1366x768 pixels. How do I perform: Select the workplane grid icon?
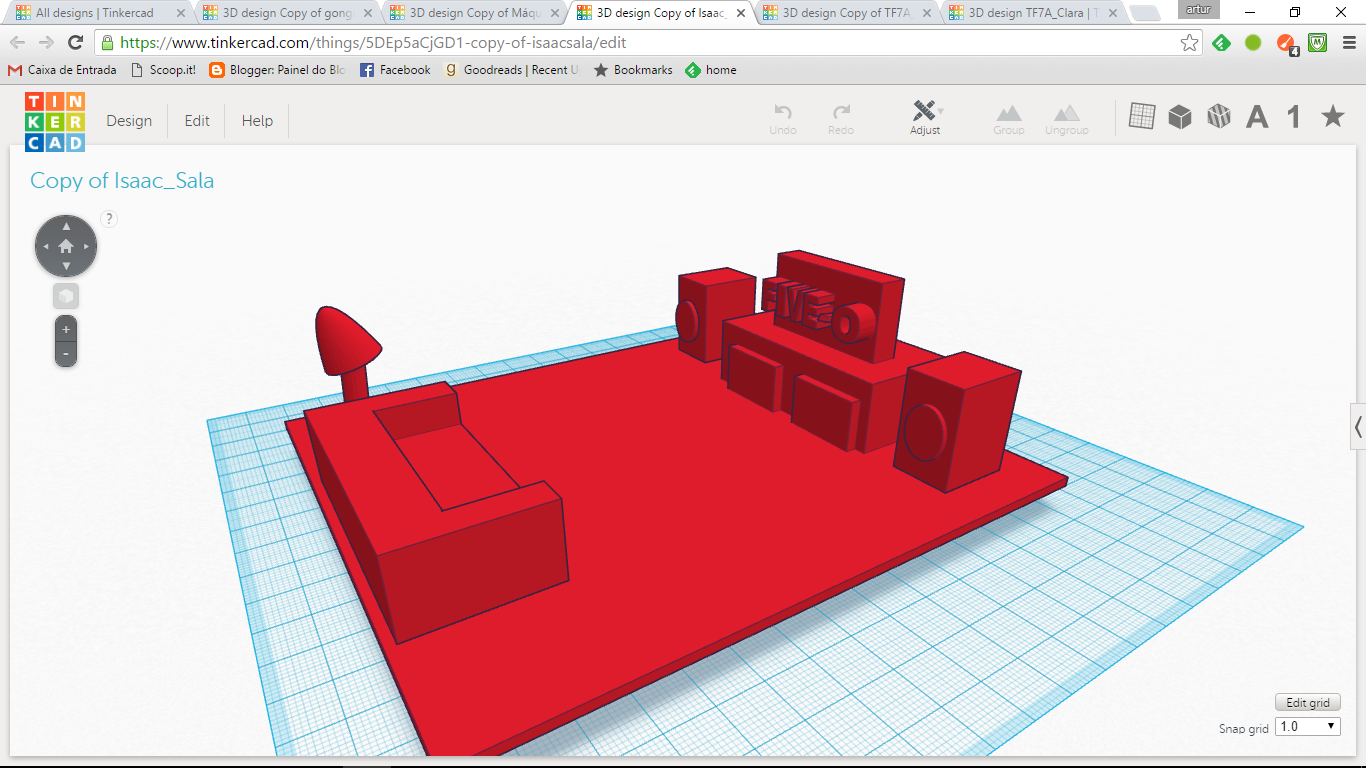(1142, 116)
